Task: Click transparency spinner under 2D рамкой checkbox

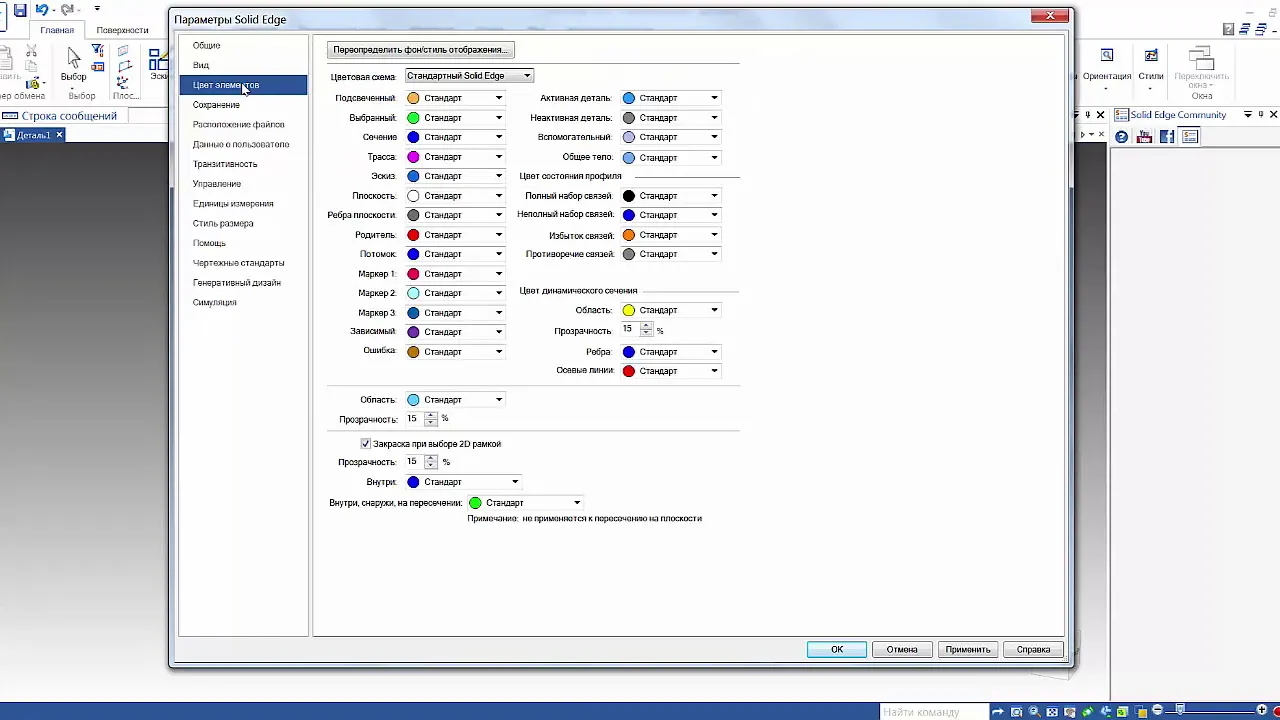Action: tap(431, 462)
